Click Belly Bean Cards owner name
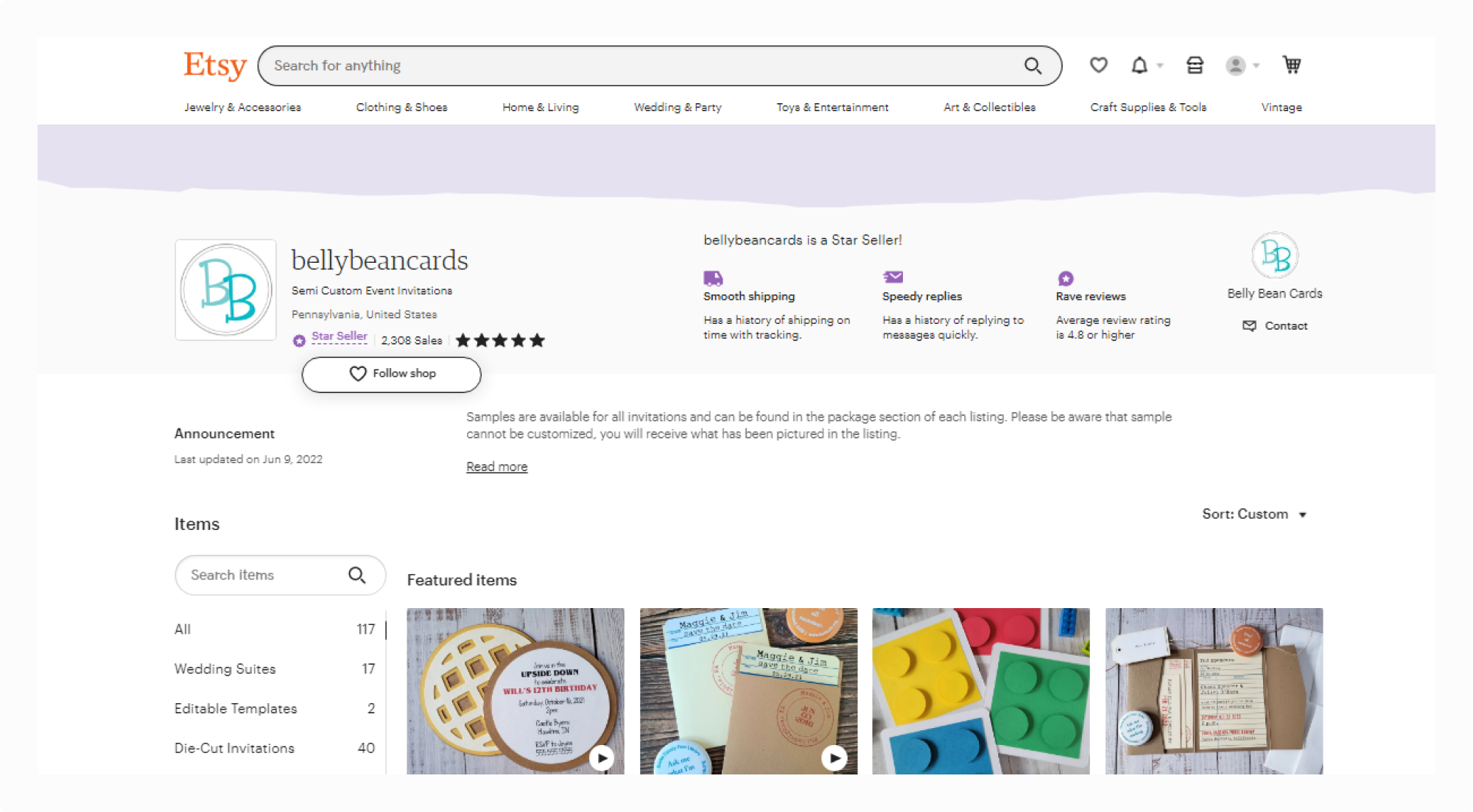 pyautogui.click(x=1275, y=293)
